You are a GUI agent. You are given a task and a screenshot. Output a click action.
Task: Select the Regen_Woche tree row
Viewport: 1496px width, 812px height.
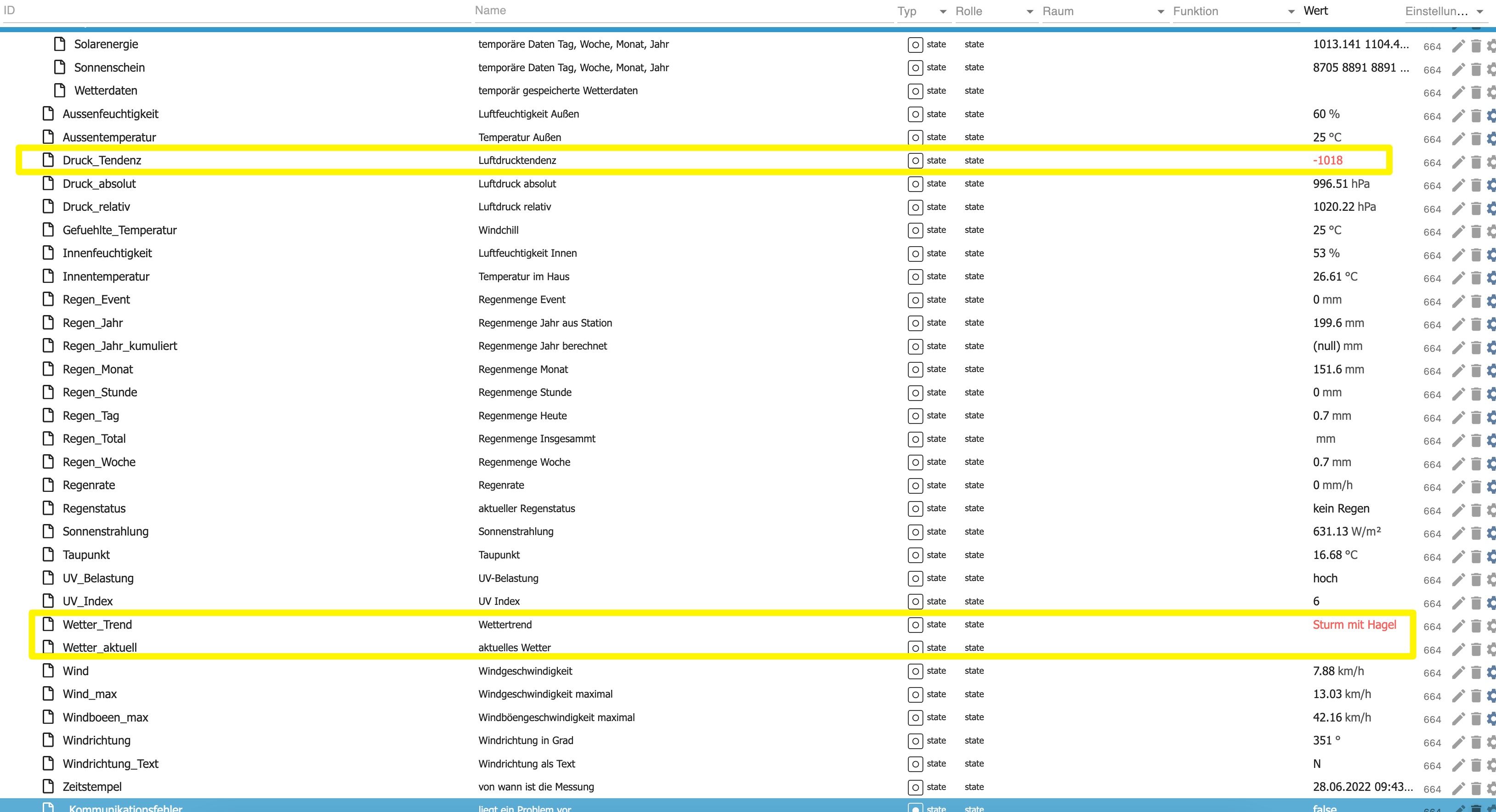click(748, 462)
